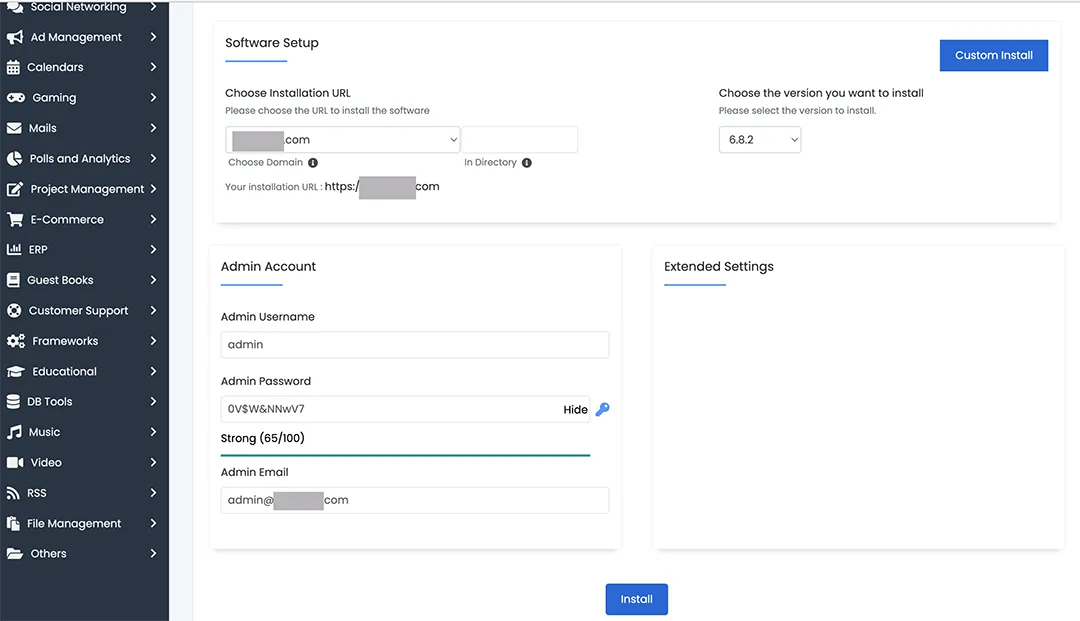Click the Video camera icon
Viewport: 1080px width, 621px height.
[x=15, y=463]
